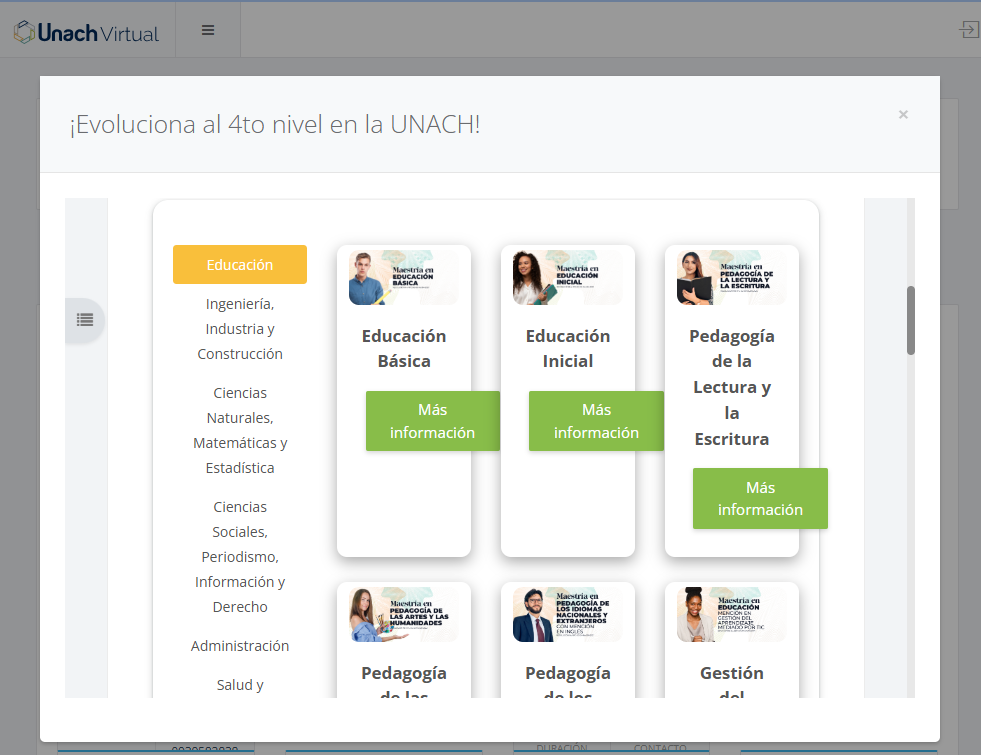This screenshot has width=981, height=755.
Task: Toggle the hamburger menu icon
Action: (208, 30)
